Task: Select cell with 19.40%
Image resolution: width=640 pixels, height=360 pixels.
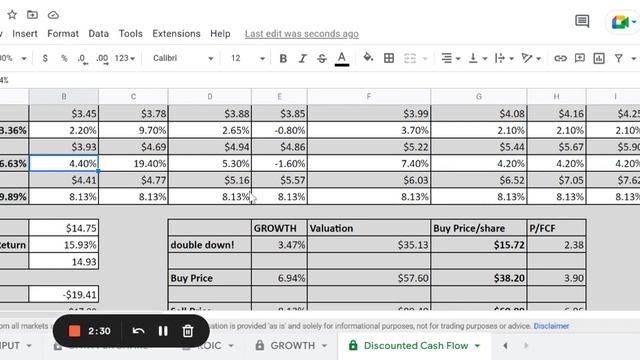Action: coord(133,164)
